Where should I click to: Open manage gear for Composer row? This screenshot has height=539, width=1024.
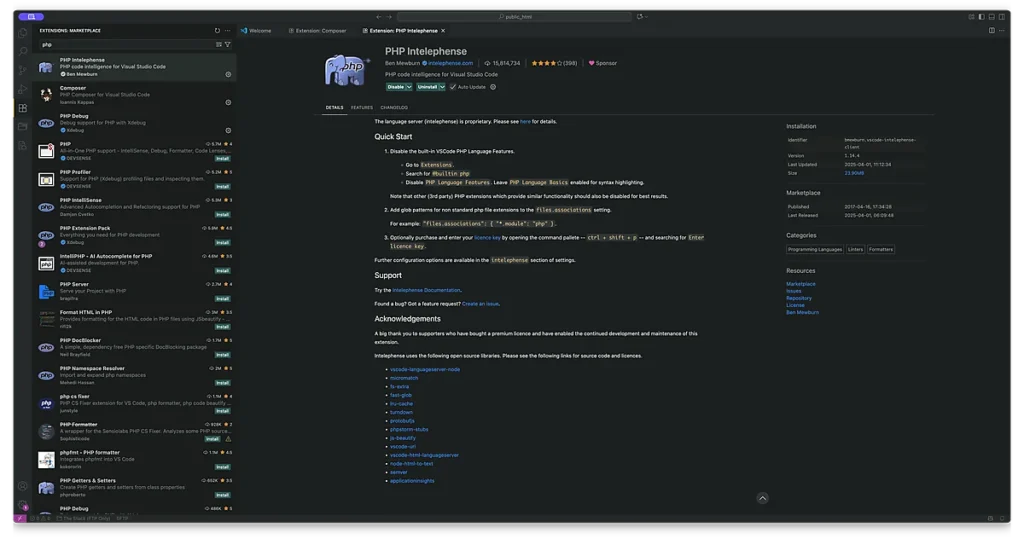[x=228, y=103]
